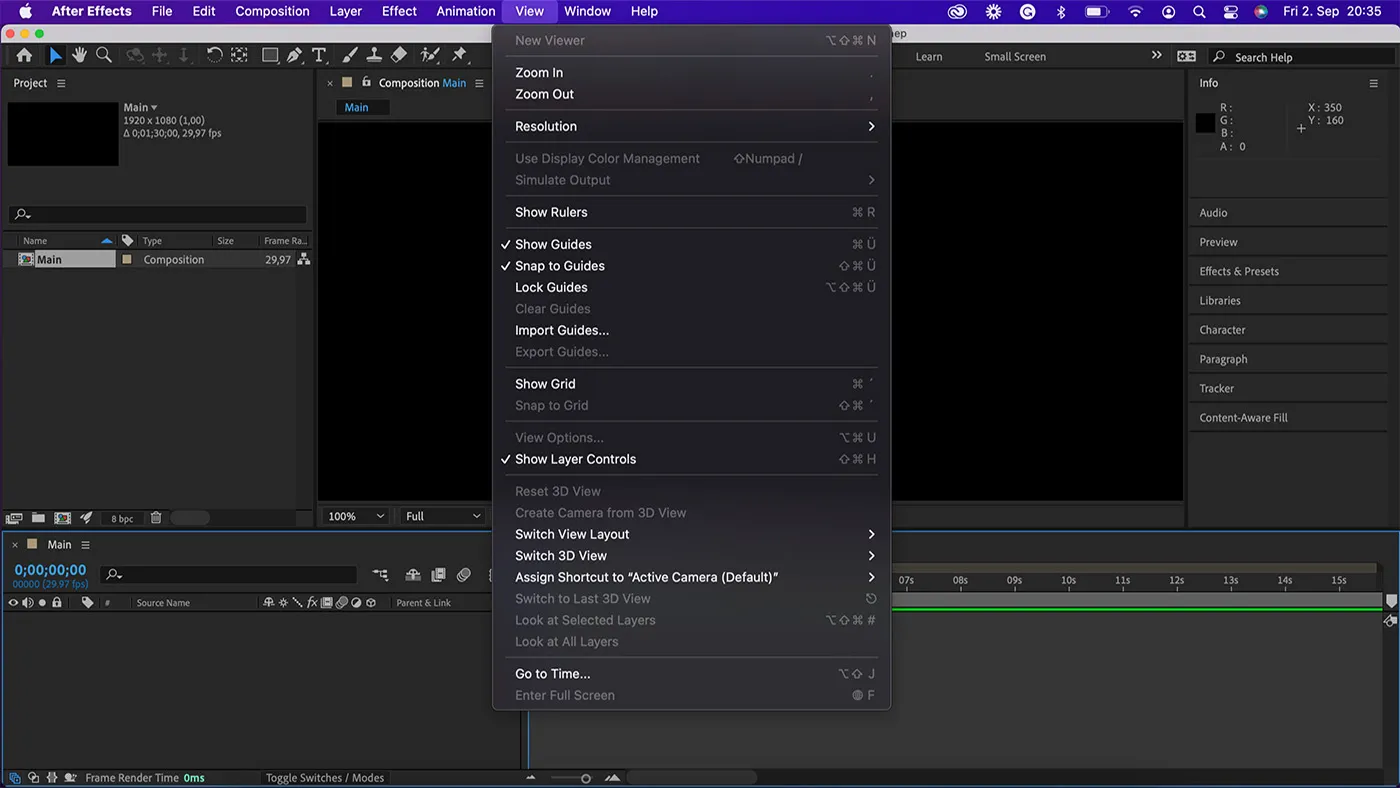Click the Home tool icon
This screenshot has height=788, width=1400.
(24, 55)
